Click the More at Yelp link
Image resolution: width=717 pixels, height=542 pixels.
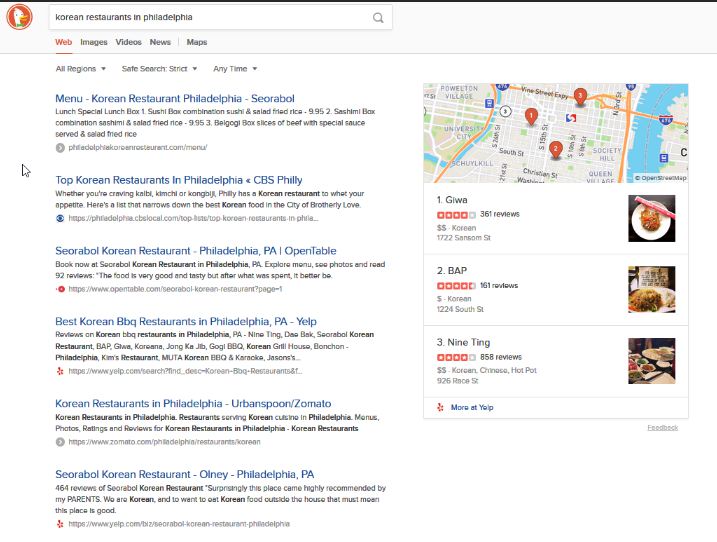472,408
